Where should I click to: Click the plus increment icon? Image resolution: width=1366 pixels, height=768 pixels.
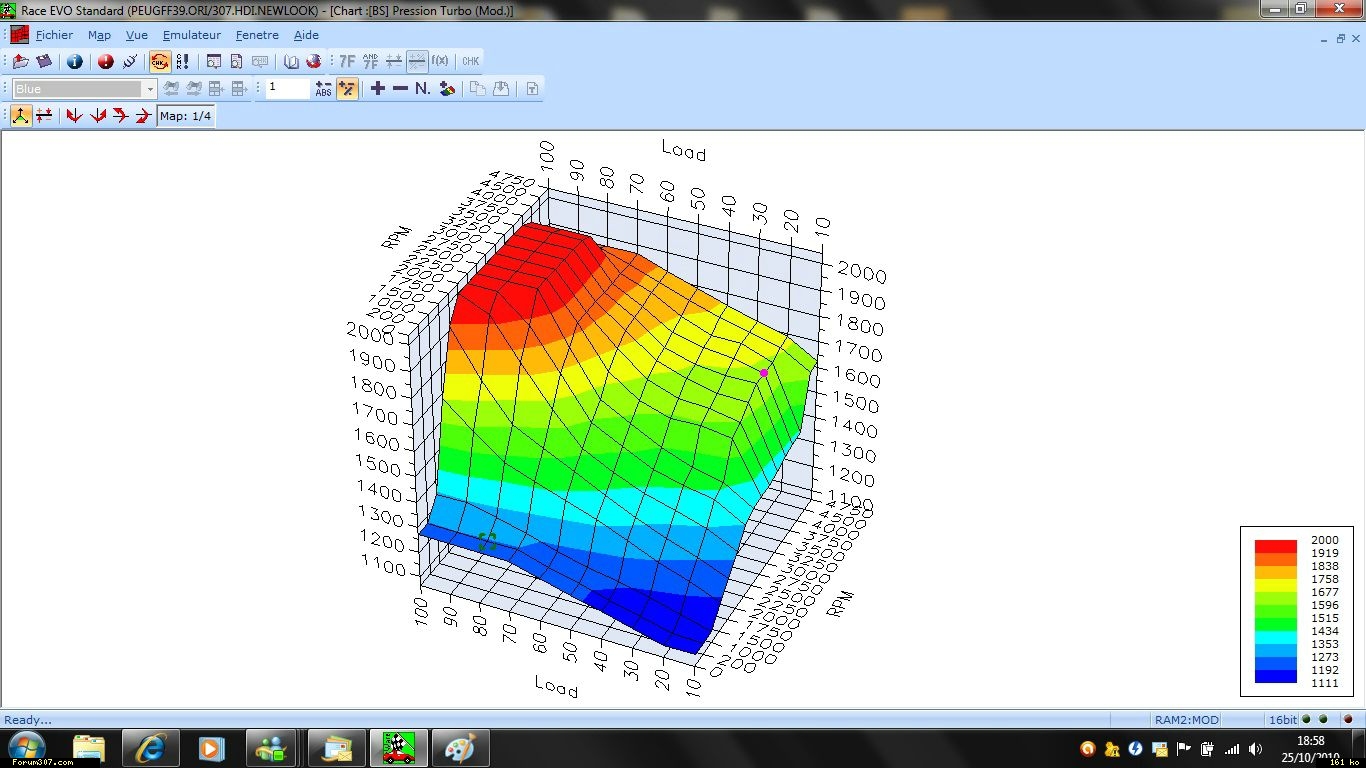377,88
